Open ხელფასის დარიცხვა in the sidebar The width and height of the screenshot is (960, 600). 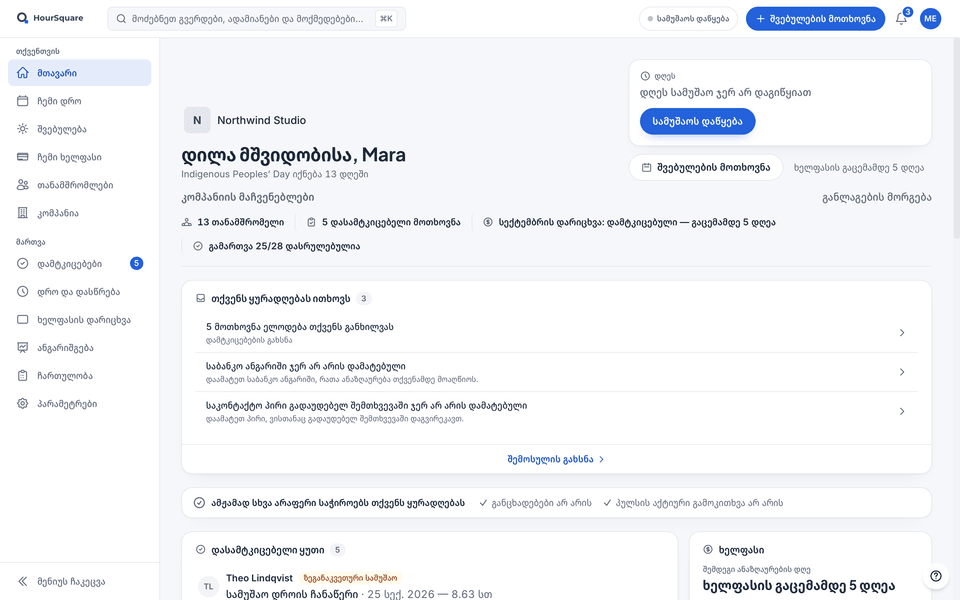click(x=80, y=320)
